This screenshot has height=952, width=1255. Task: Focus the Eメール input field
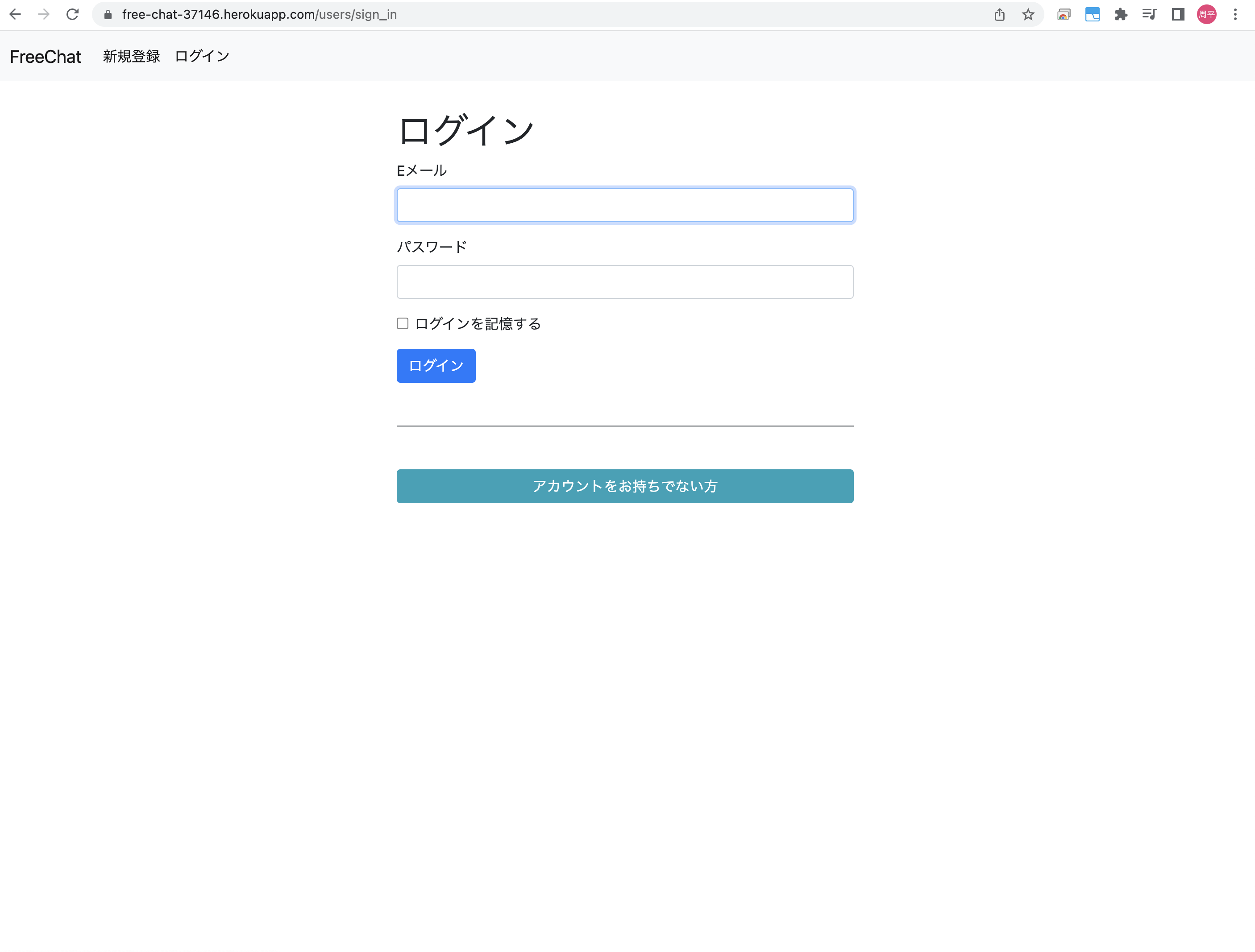[x=625, y=205]
